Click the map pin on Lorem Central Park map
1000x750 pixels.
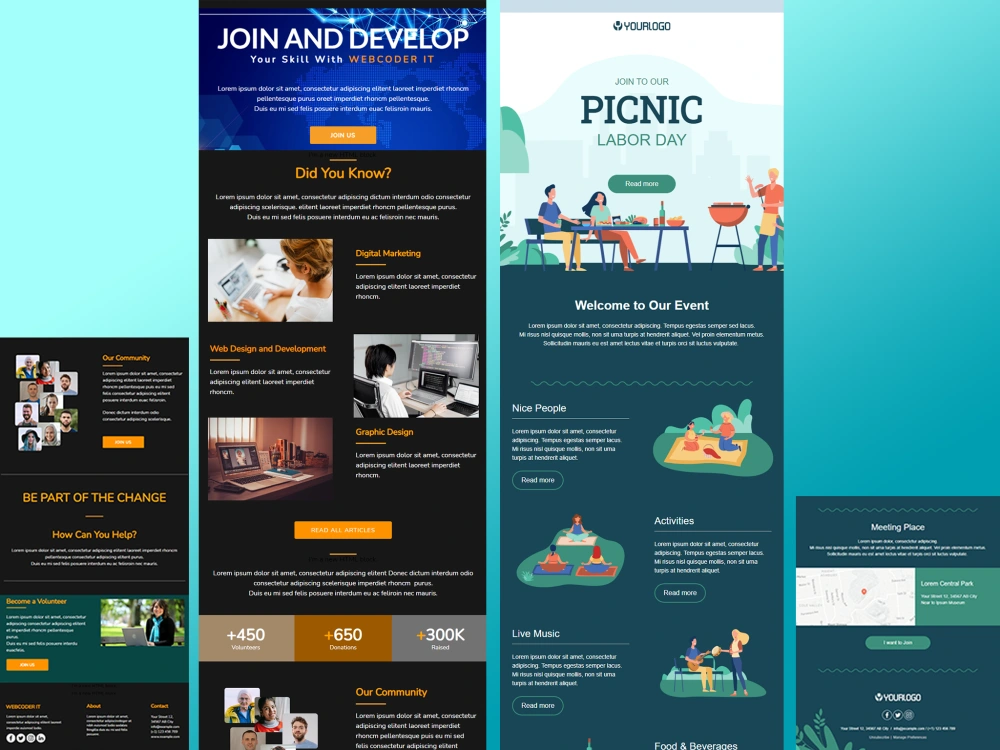[864, 592]
